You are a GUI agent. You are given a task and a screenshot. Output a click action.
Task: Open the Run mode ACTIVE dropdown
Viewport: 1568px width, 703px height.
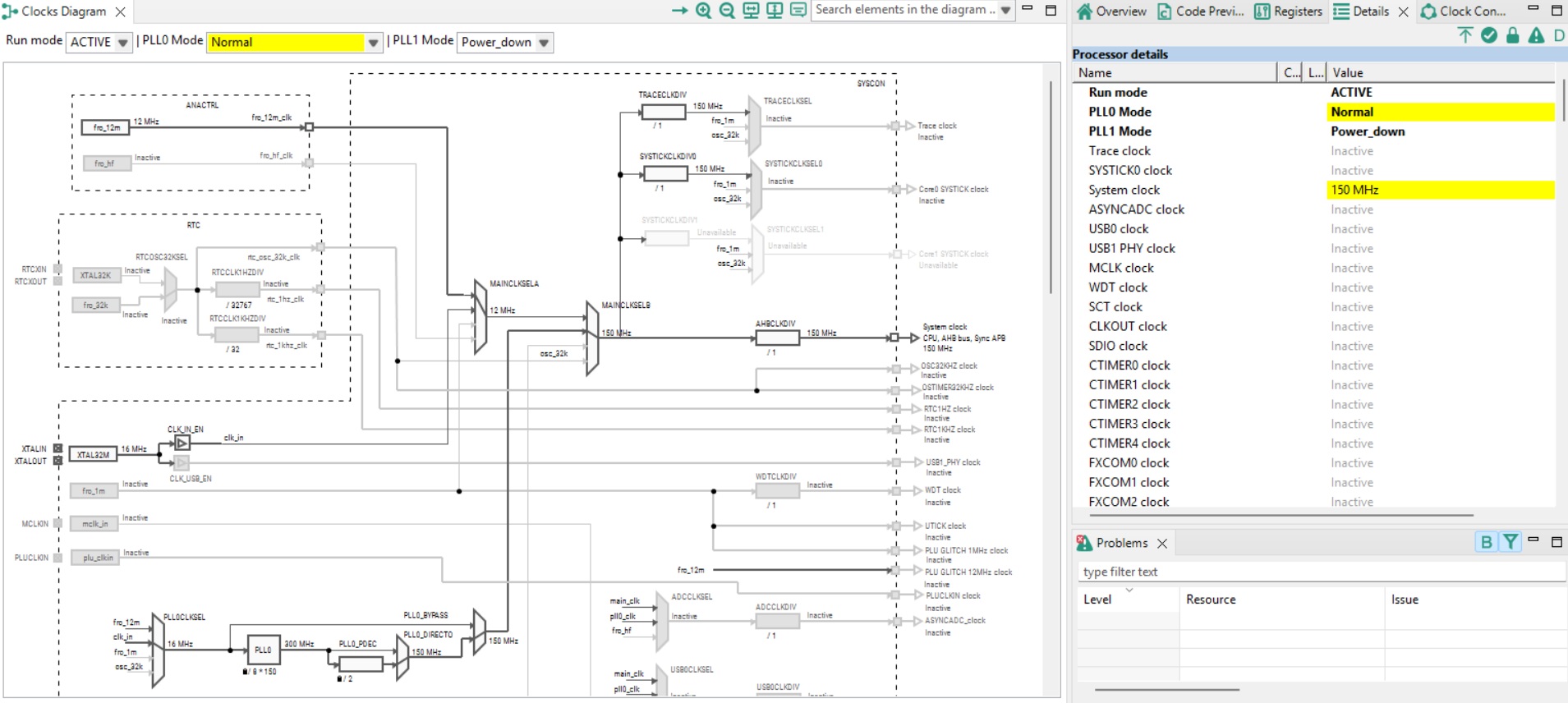tap(99, 42)
